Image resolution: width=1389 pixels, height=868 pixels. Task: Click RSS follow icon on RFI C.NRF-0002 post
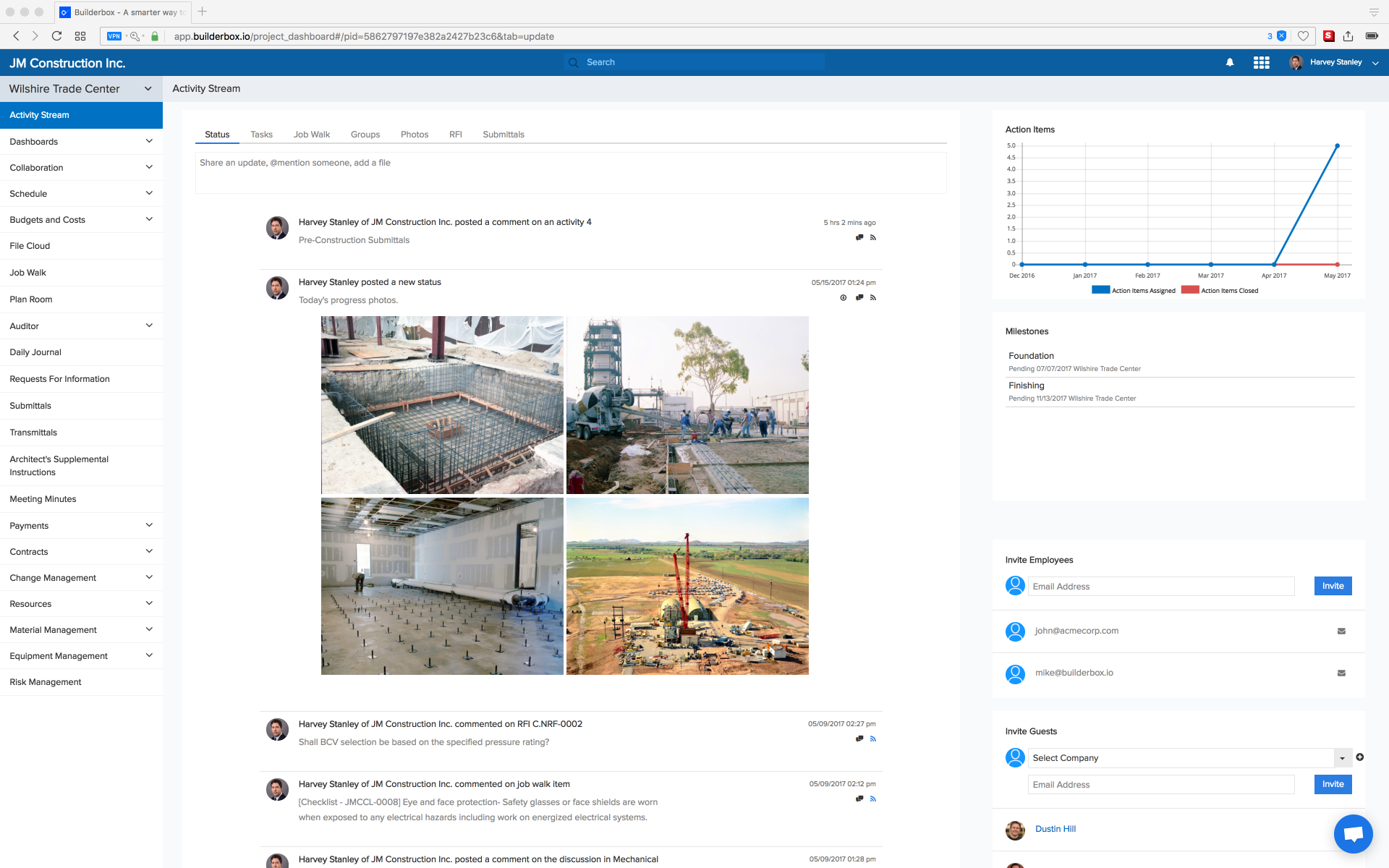coord(873,739)
